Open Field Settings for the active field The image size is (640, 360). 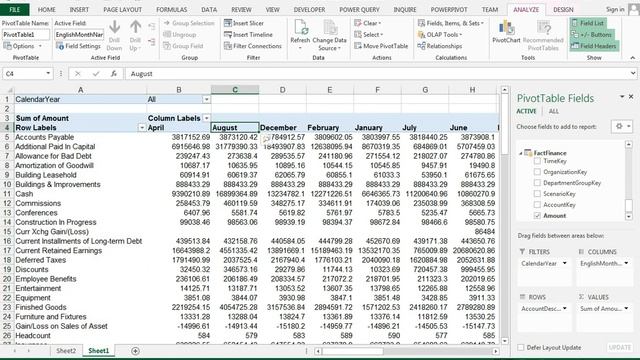tap(78, 46)
